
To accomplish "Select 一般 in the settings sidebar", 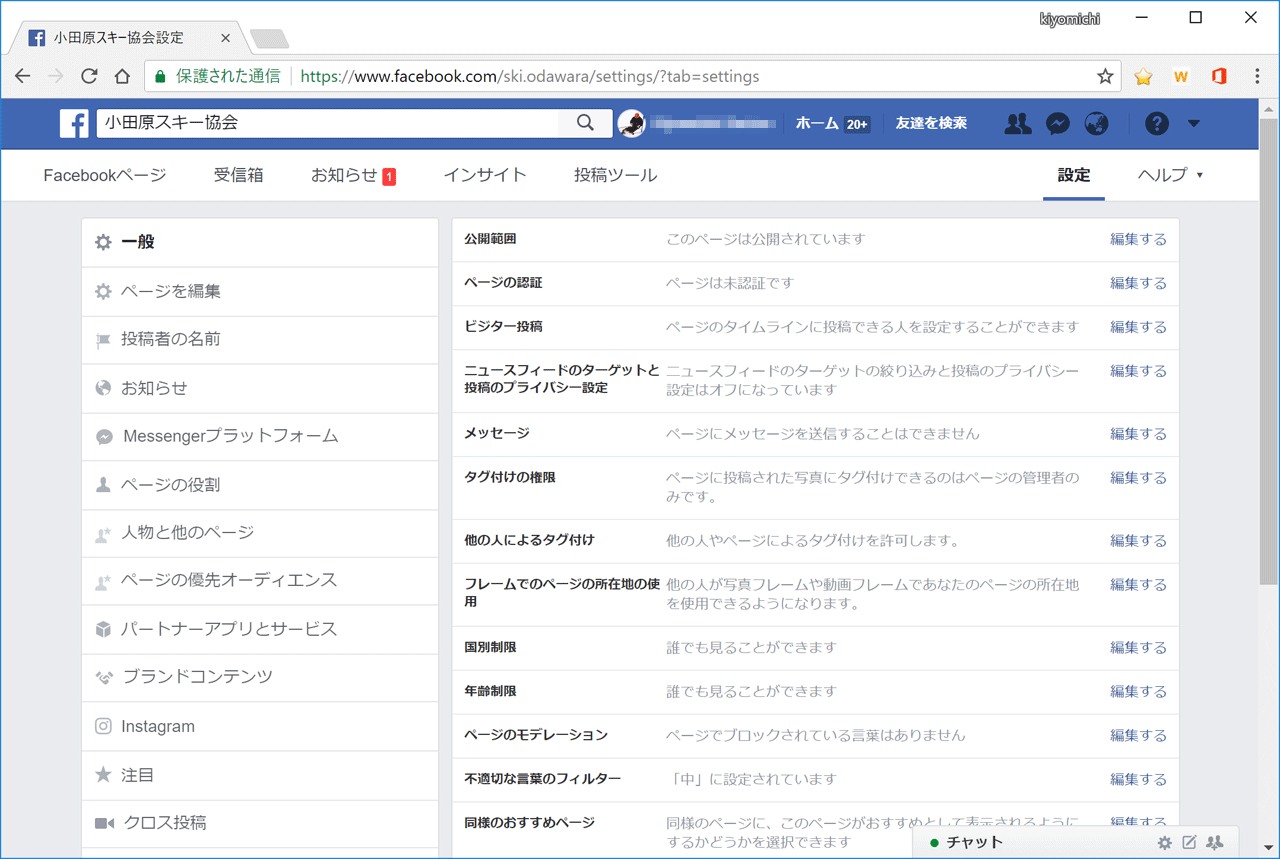I will point(260,242).
